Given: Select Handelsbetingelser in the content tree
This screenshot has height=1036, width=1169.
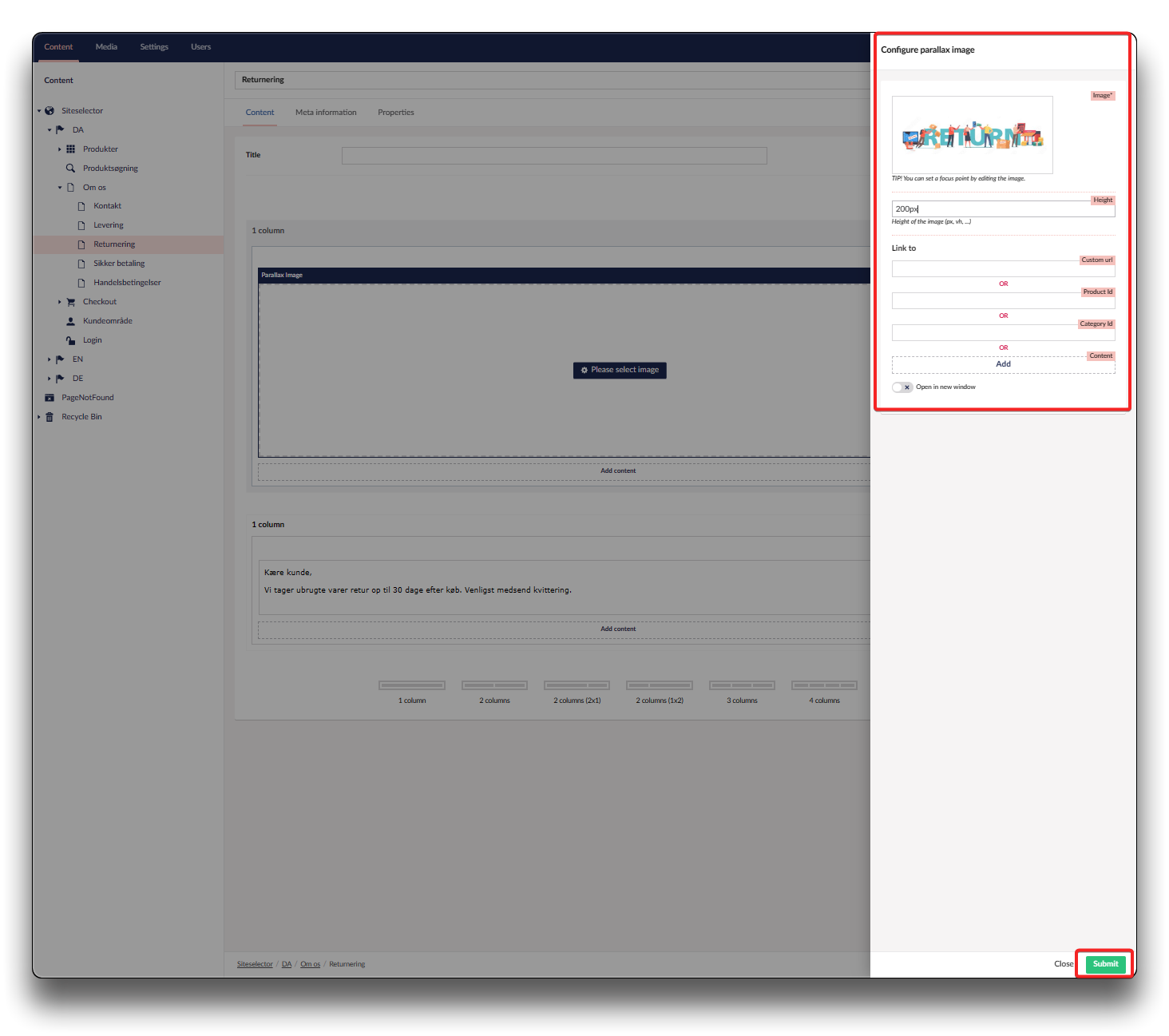Looking at the screenshot, I should click(127, 283).
